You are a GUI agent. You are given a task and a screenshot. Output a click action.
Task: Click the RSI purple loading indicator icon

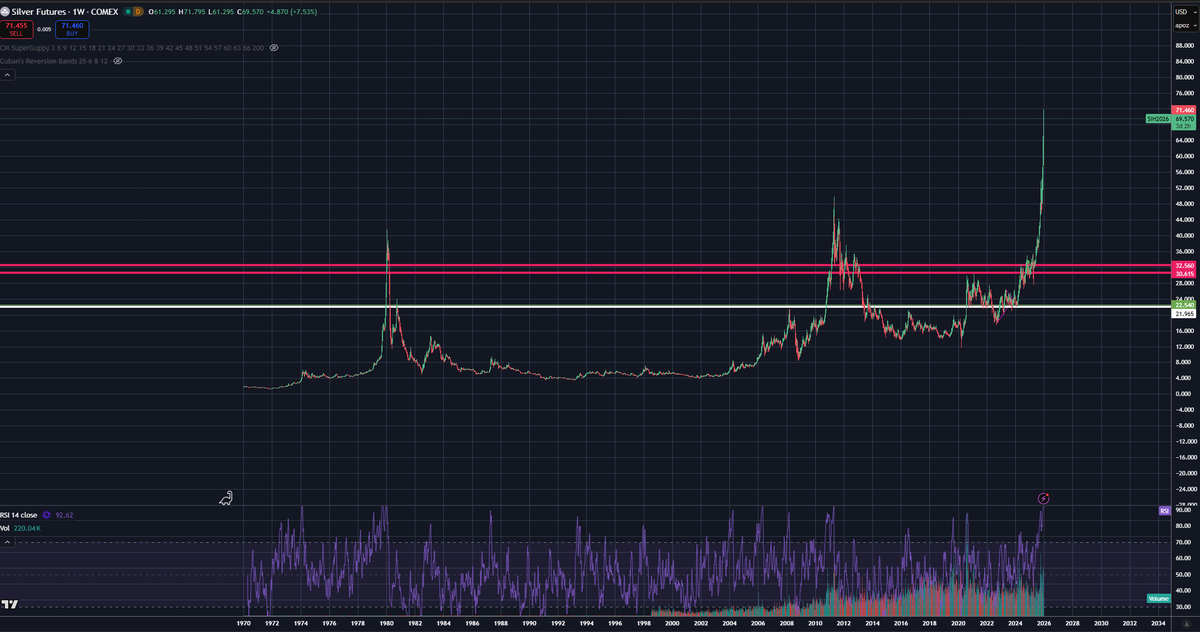46,515
